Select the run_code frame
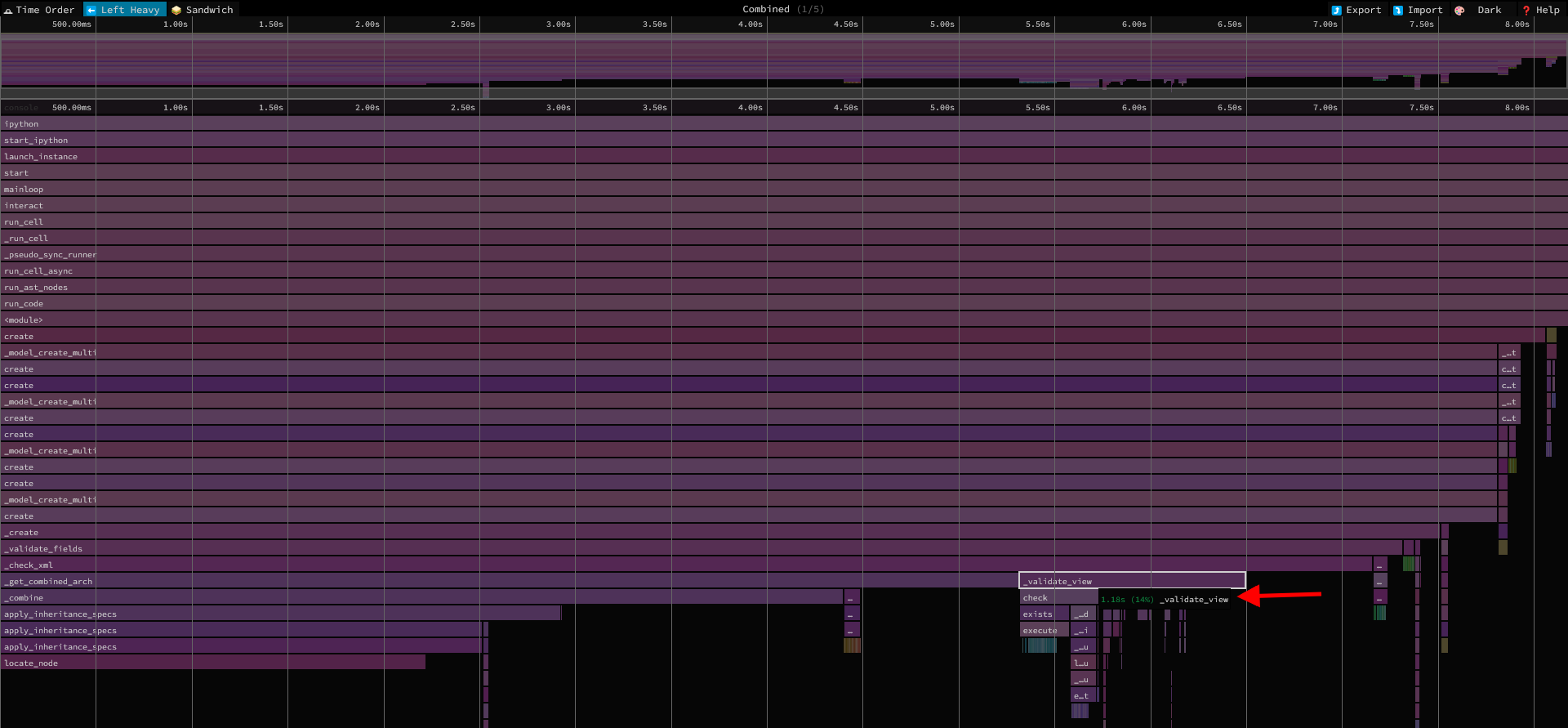Screen dimensions: 1568x728 click(x=784, y=303)
